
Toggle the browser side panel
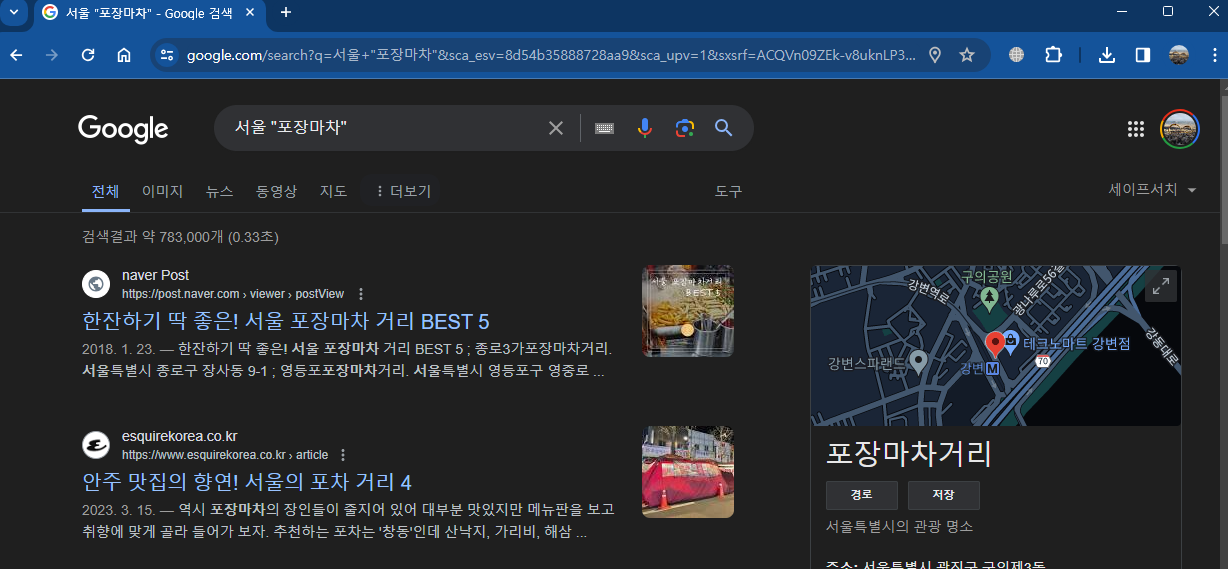(1143, 55)
